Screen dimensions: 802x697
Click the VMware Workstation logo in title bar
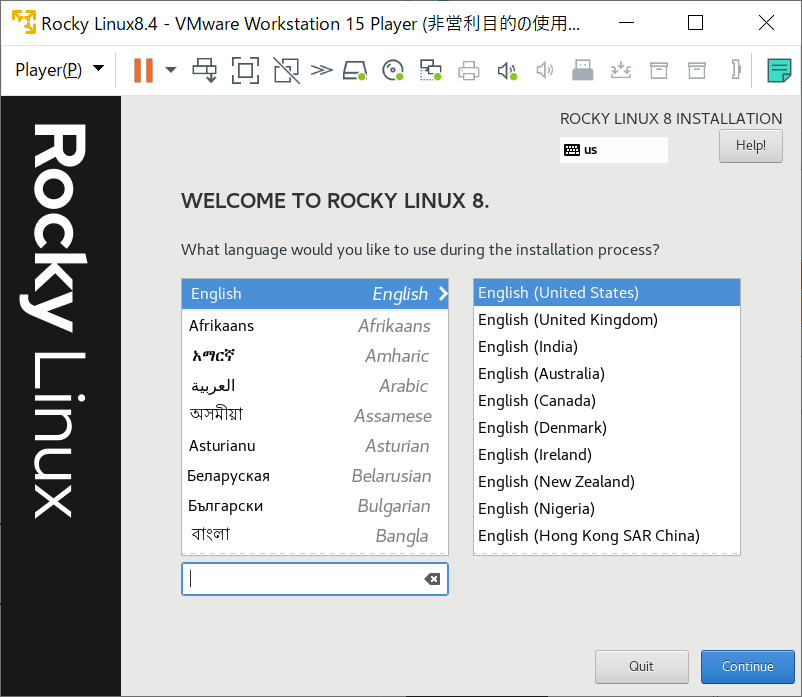[x=24, y=23]
